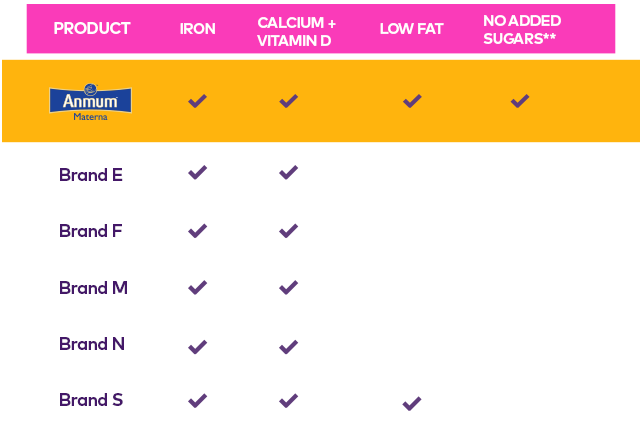Select the LOW FAT column header
This screenshot has width=640, height=430.
point(411,29)
